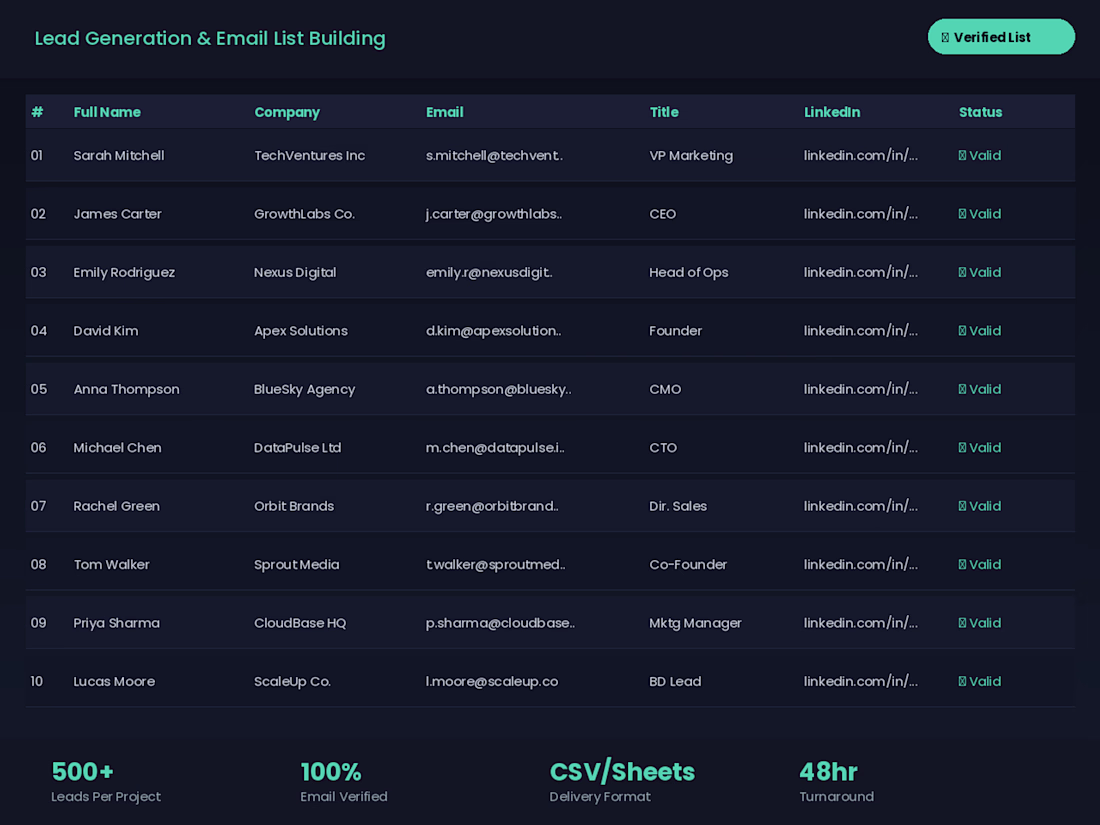Click the CMO title cell
The image size is (1100, 825).
665,389
